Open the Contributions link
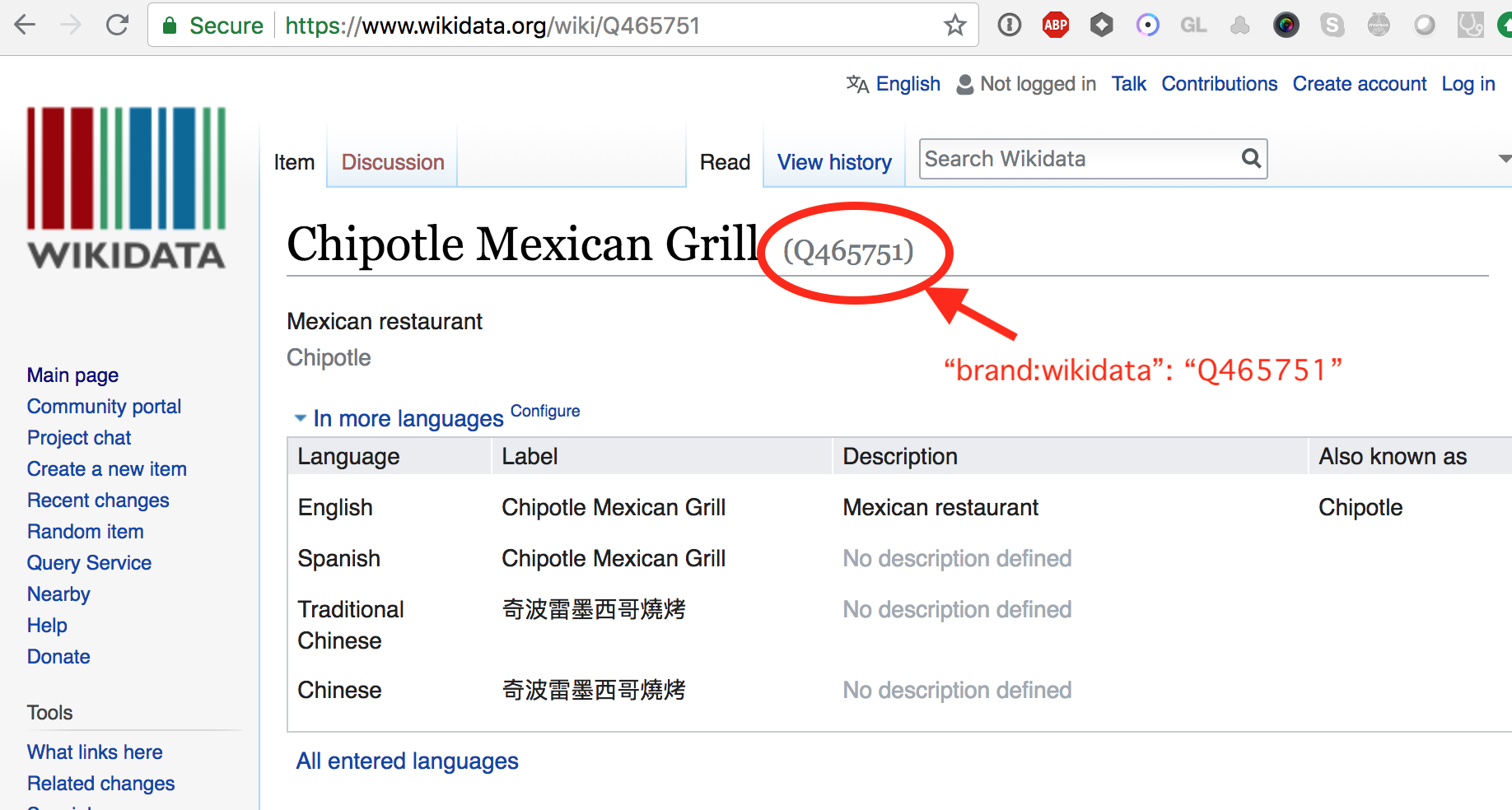The width and height of the screenshot is (1512, 810). [x=1219, y=84]
